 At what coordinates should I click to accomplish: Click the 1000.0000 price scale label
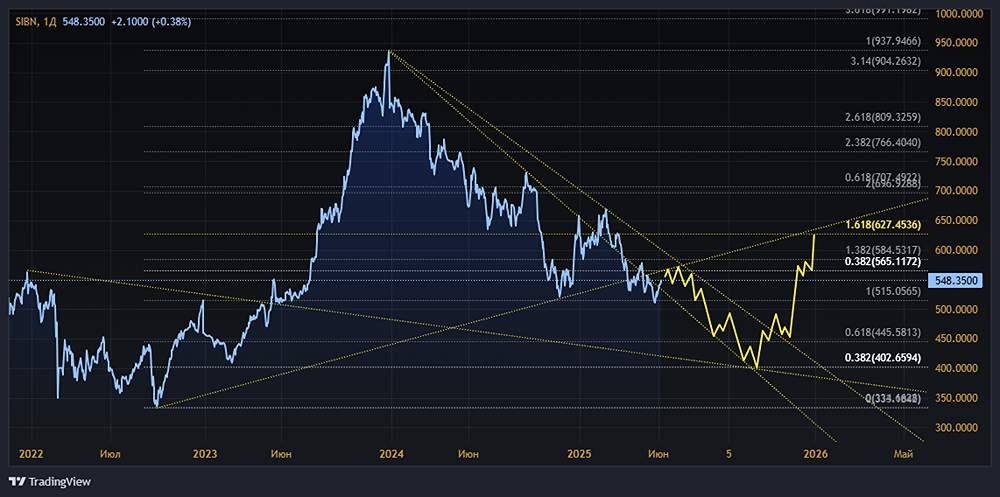click(958, 14)
